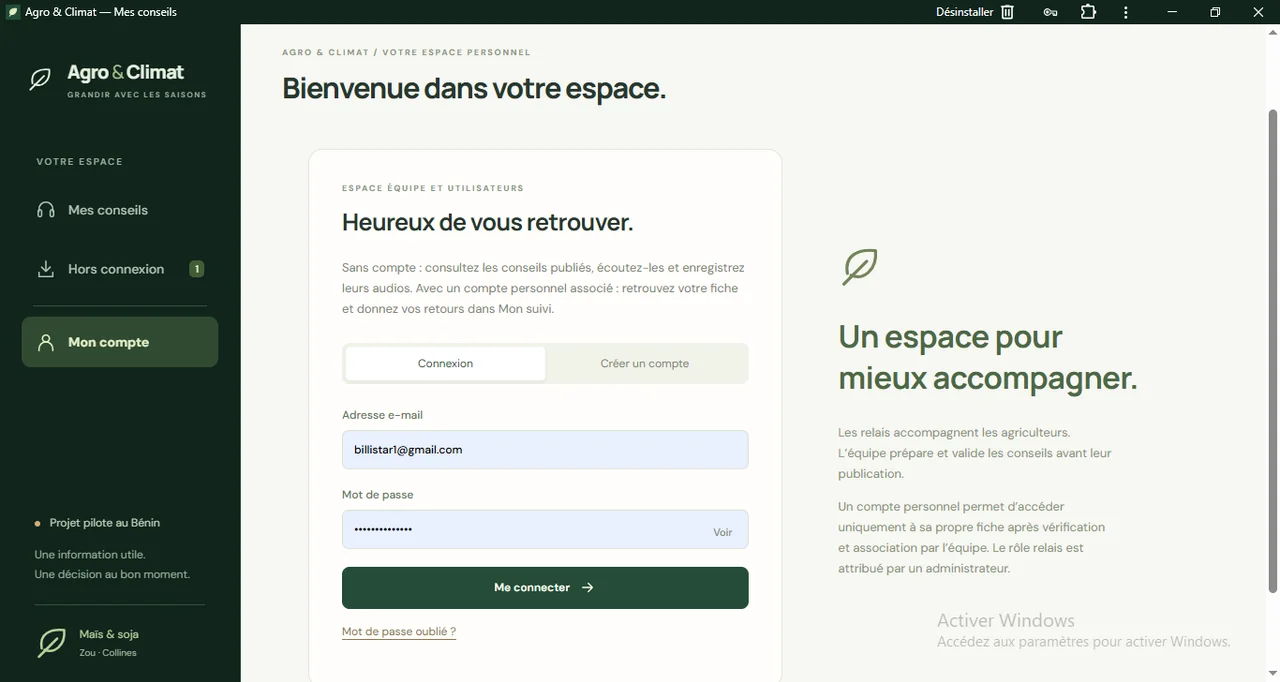This screenshot has height=682, width=1280.
Task: Switch to the Créer un compte tab
Action: (645, 364)
